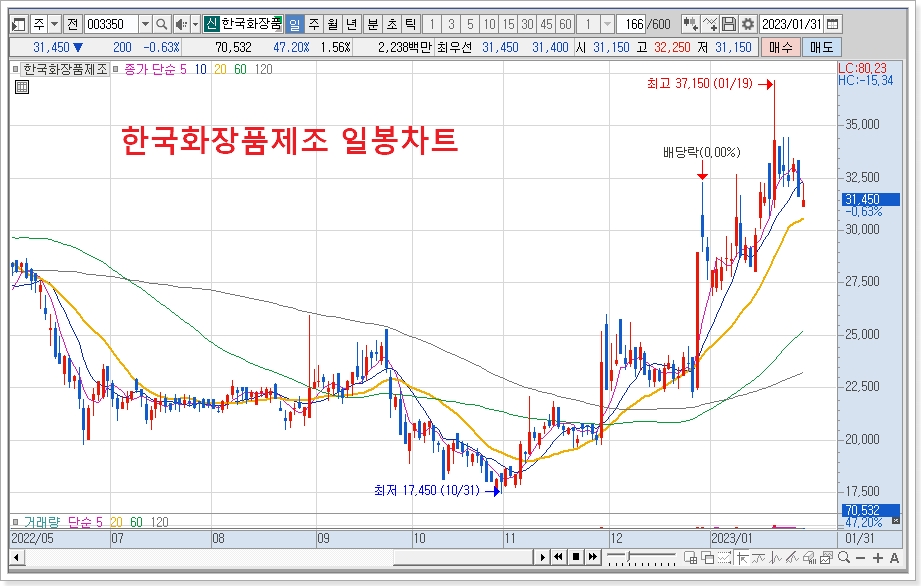Click the 003350 stock code input field

112,24
